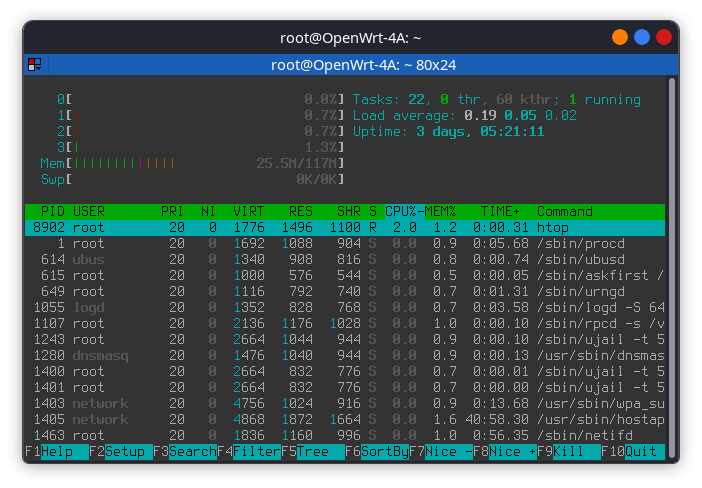Image resolution: width=702 pixels, height=488 pixels.
Task: Sort by the RES column header
Action: (x=300, y=211)
